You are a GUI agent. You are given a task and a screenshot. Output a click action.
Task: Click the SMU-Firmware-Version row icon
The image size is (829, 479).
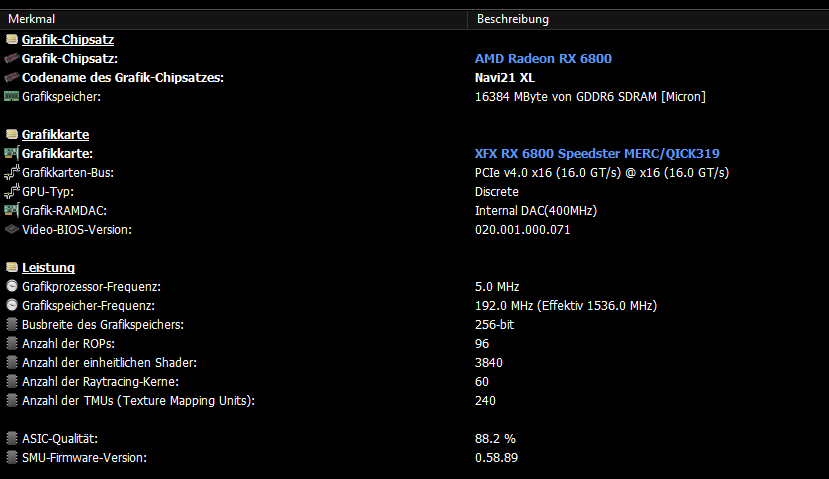(x=12, y=458)
